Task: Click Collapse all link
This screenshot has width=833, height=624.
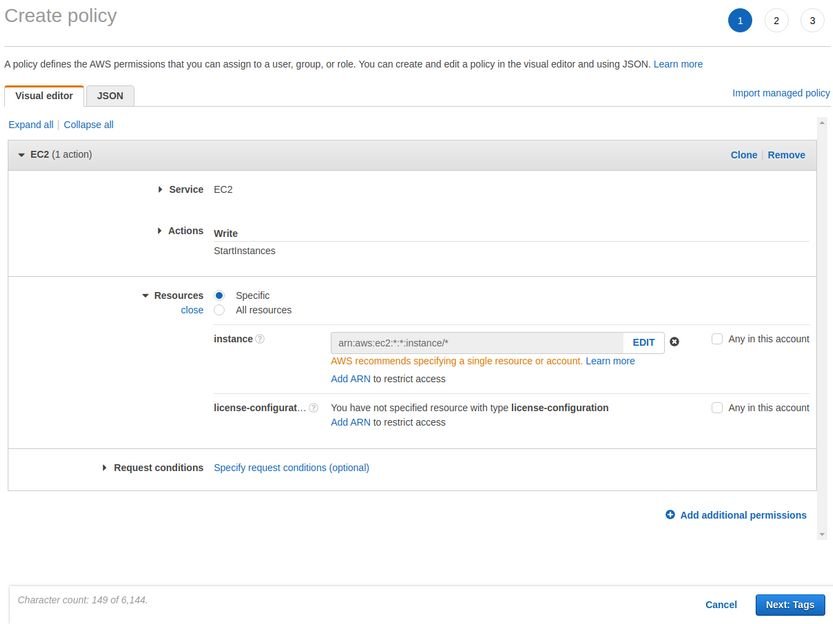Action: (x=89, y=125)
